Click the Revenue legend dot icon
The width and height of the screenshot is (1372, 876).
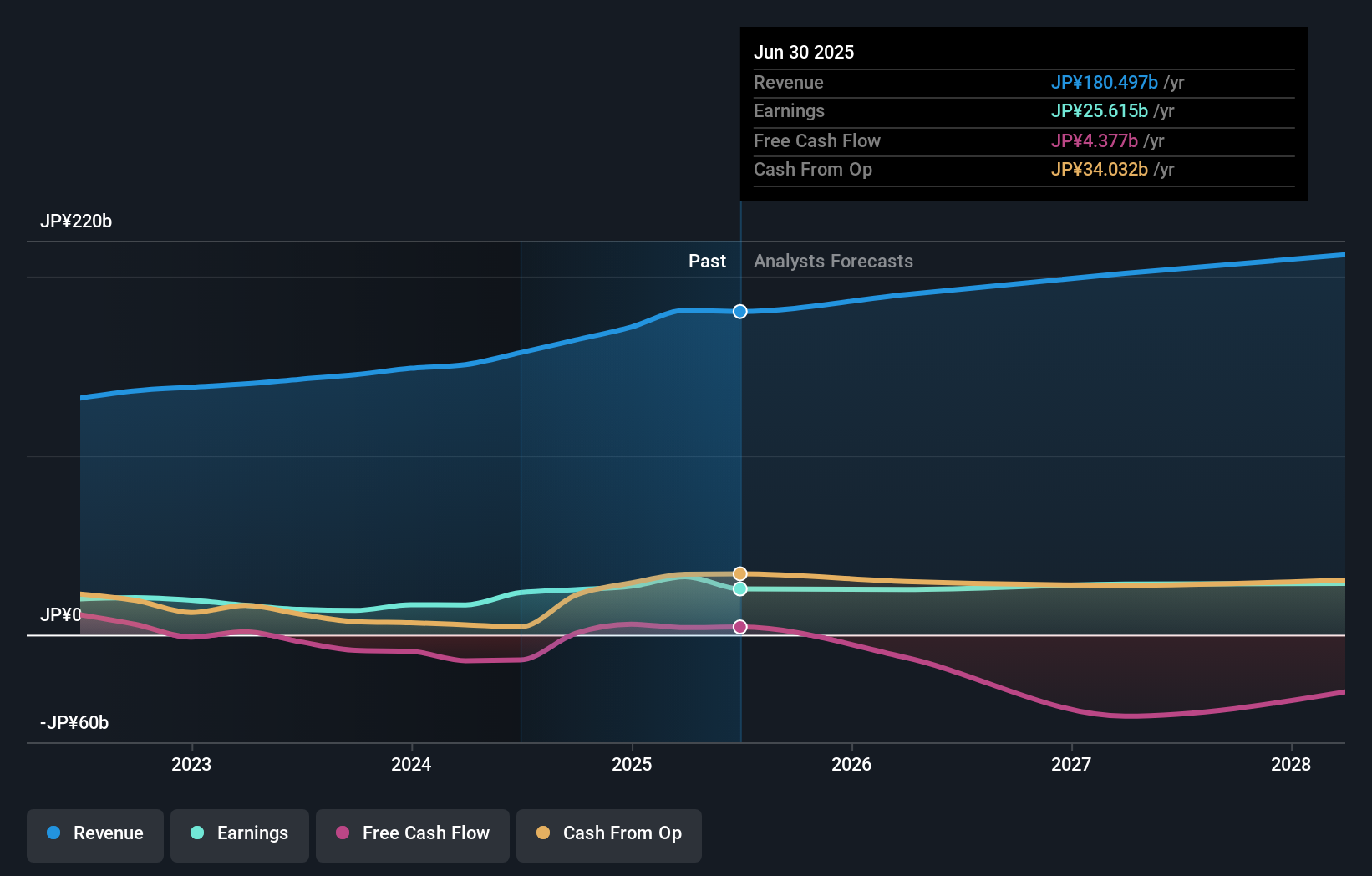pos(53,833)
